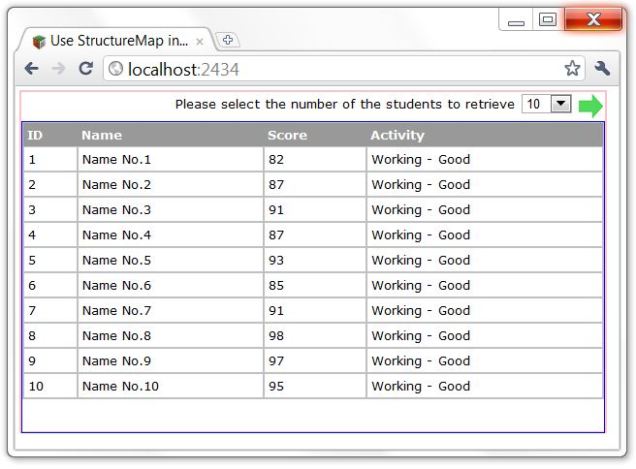Select cell 'Name No.2'

[170, 185]
